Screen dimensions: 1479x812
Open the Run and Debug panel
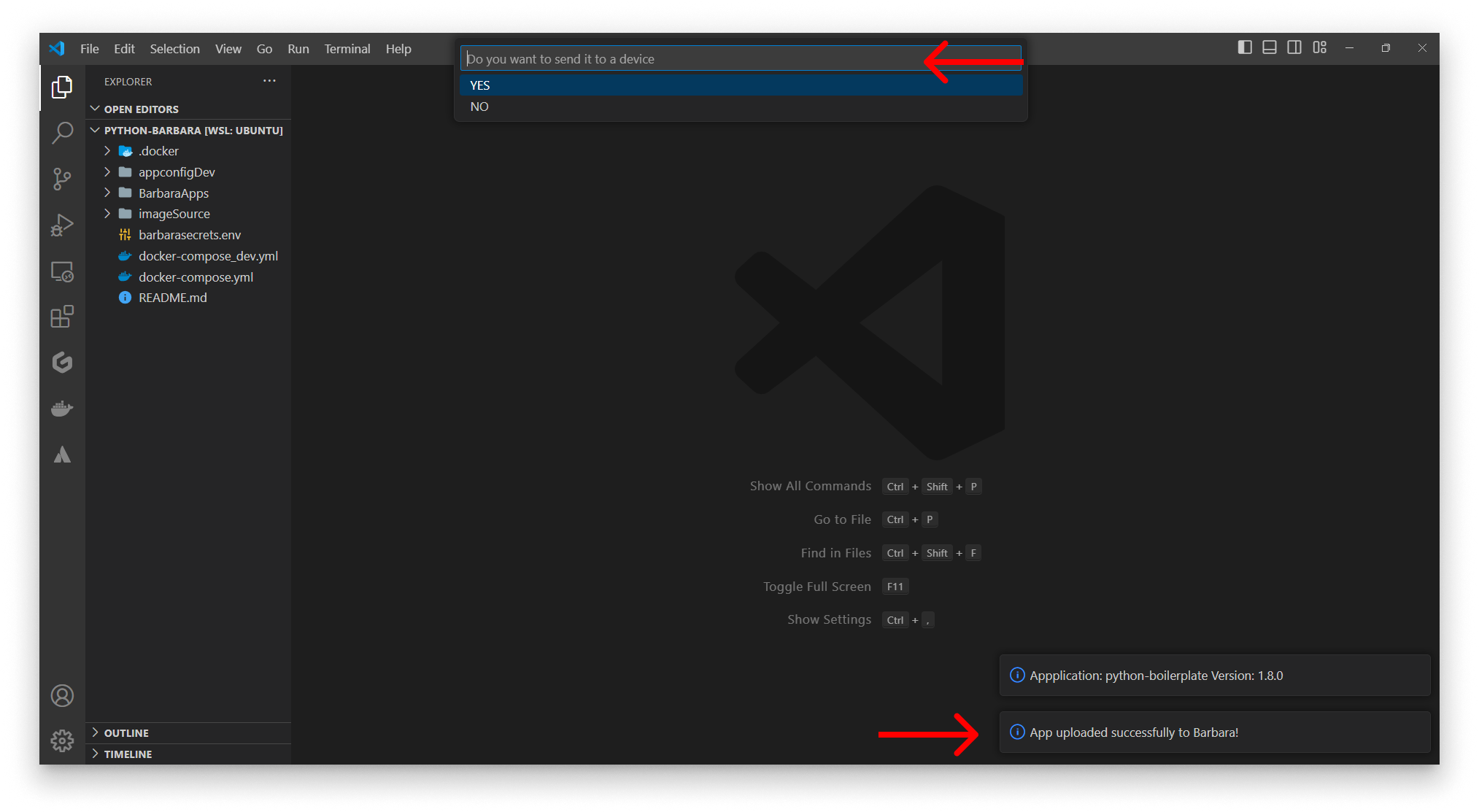tap(62, 225)
